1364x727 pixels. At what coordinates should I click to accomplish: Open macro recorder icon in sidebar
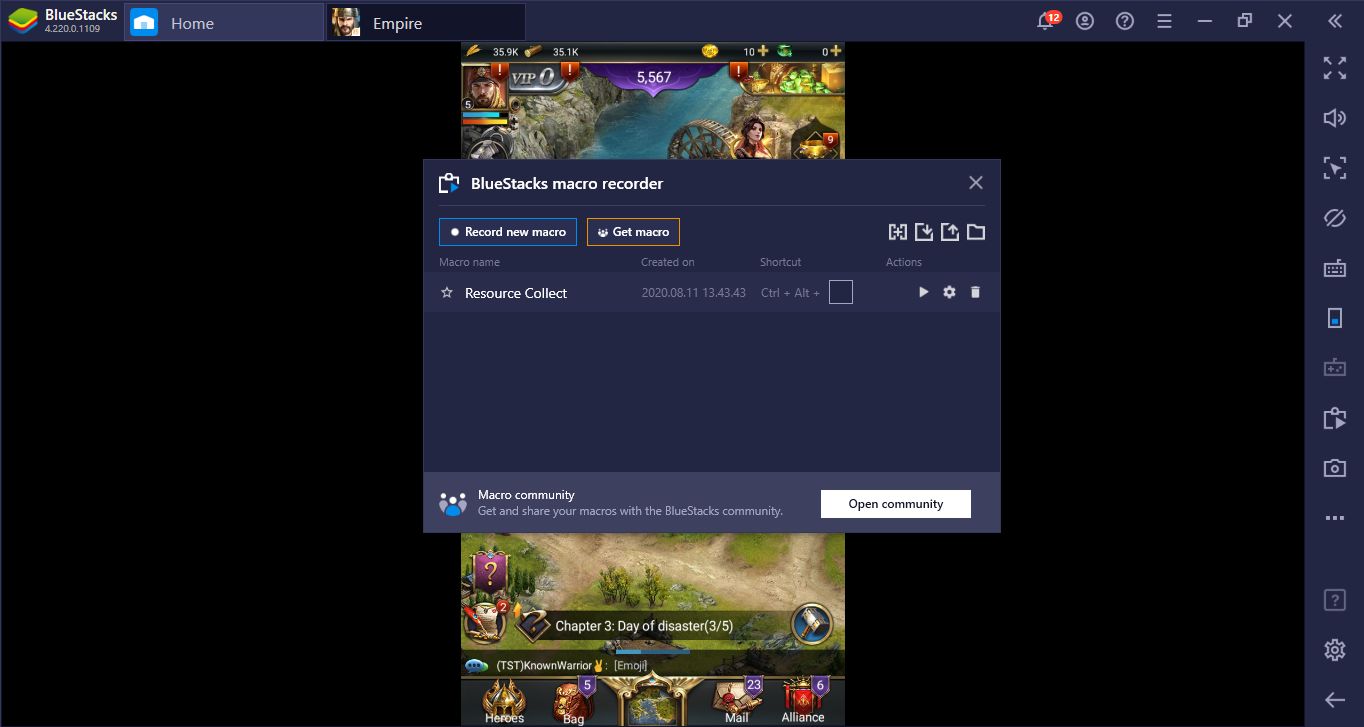coord(1335,418)
